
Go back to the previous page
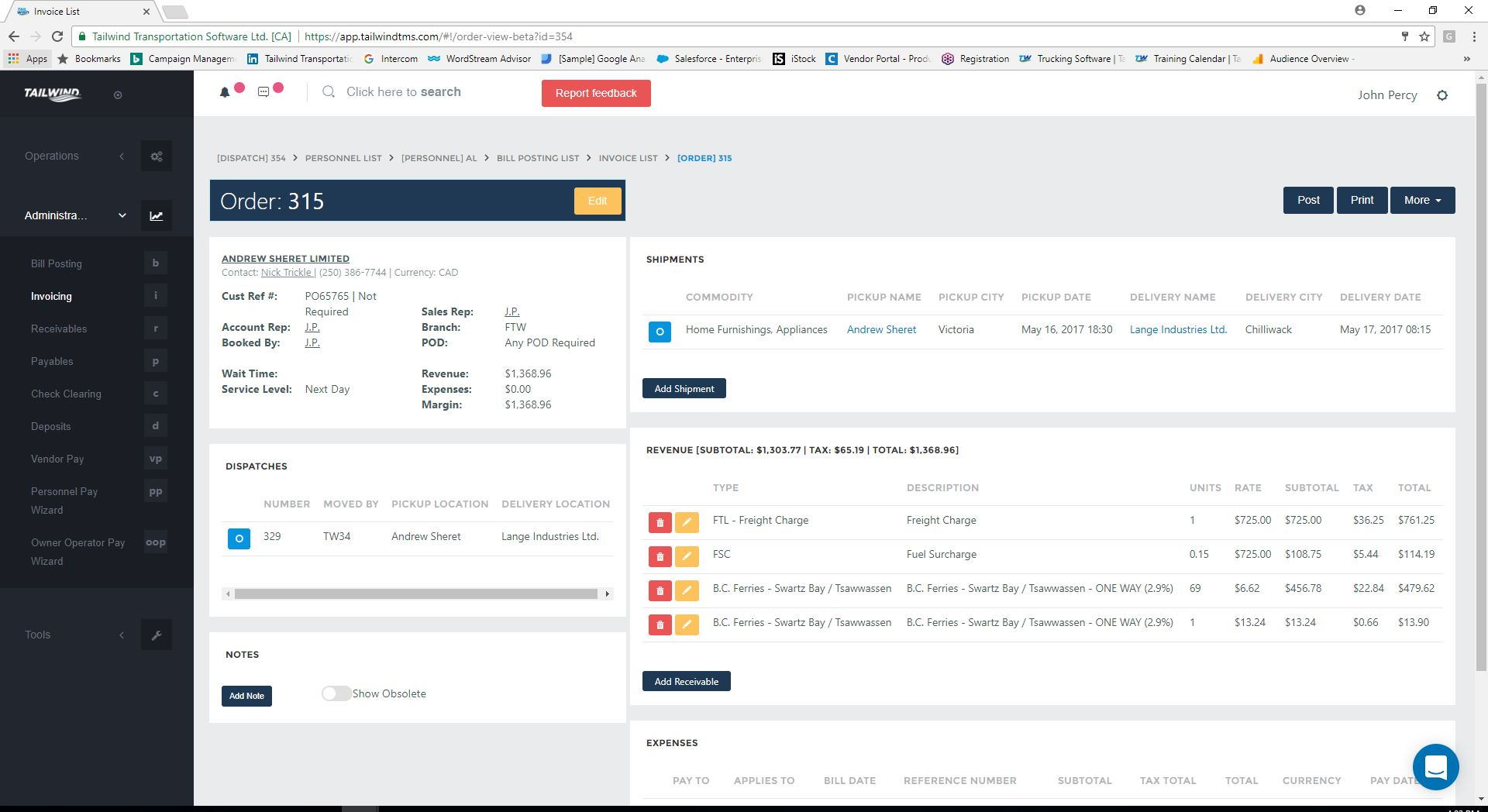[14, 36]
